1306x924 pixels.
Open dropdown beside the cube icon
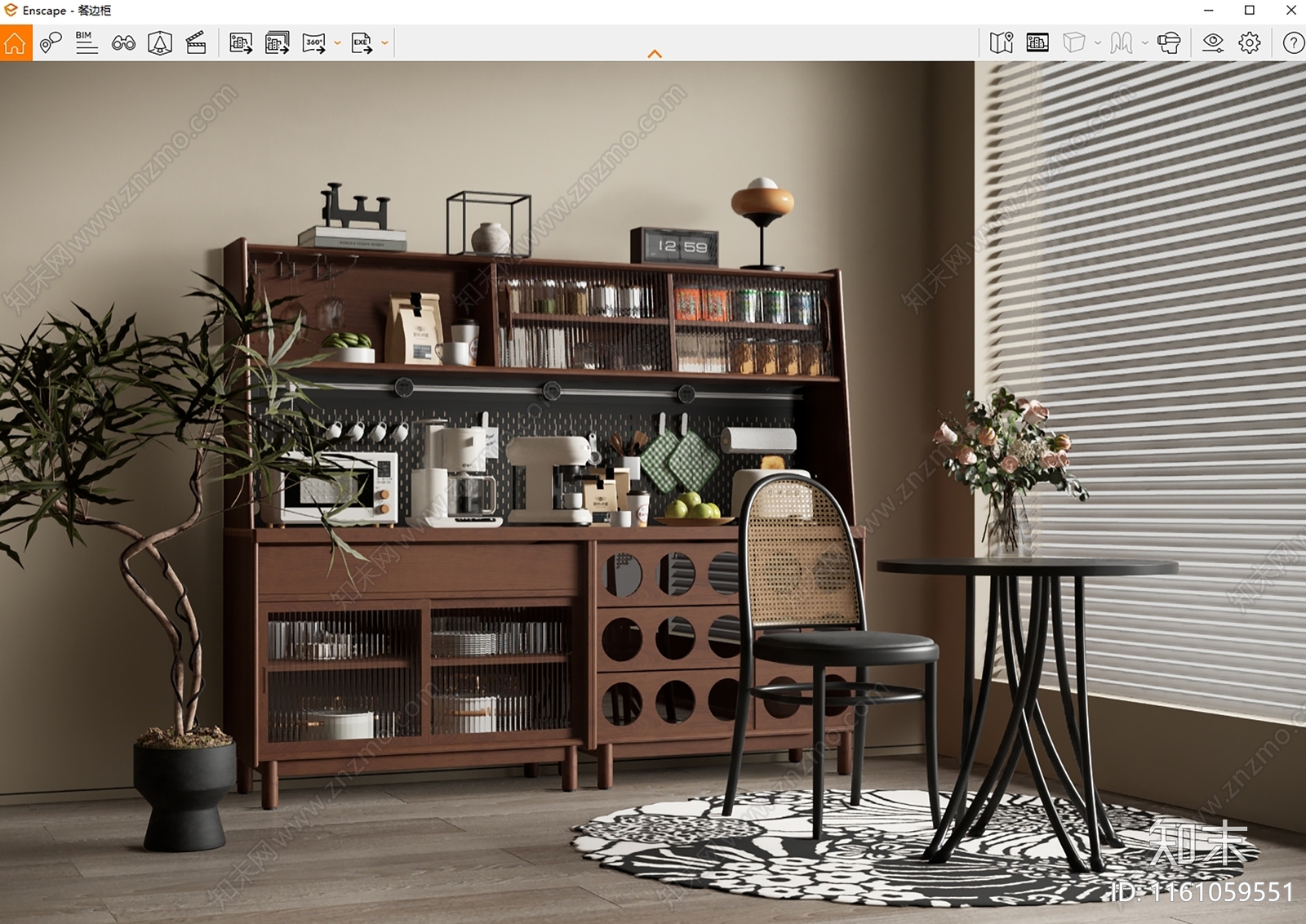(x=1097, y=42)
